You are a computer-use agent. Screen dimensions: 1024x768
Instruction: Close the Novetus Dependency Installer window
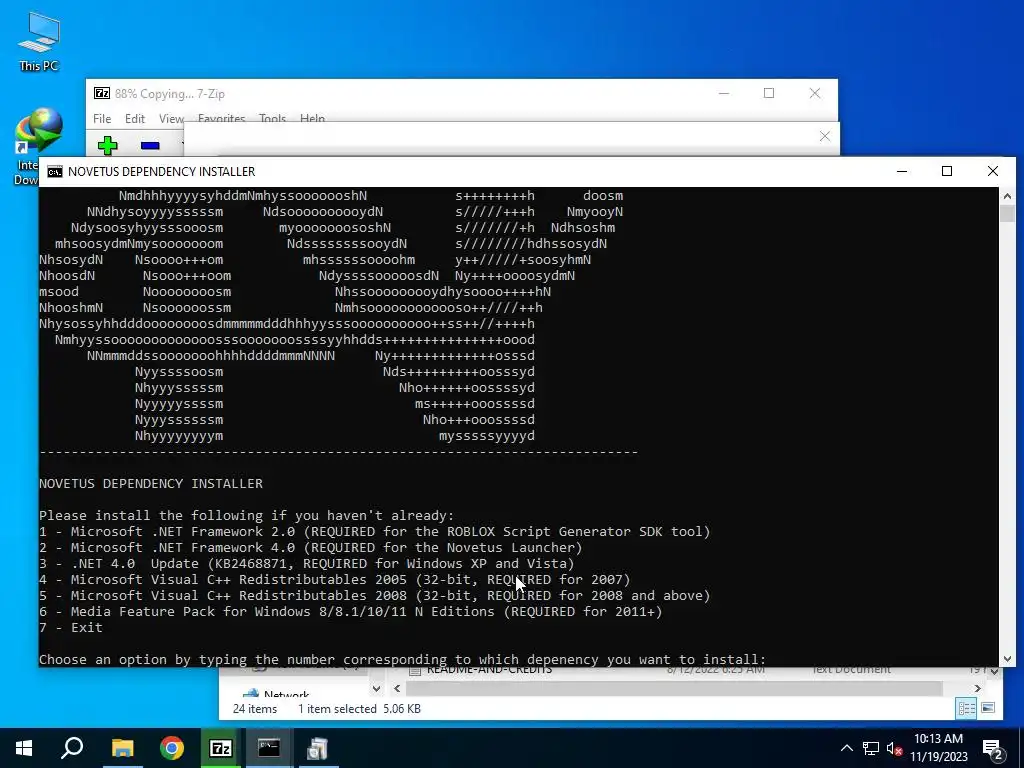coord(993,171)
